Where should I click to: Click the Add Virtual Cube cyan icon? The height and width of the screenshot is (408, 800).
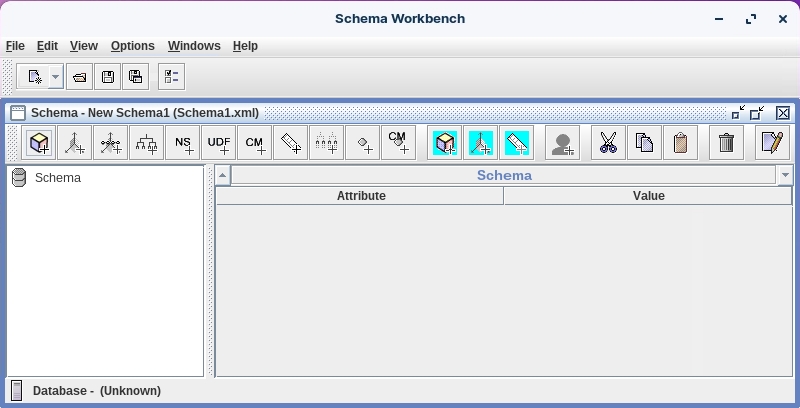(445, 143)
